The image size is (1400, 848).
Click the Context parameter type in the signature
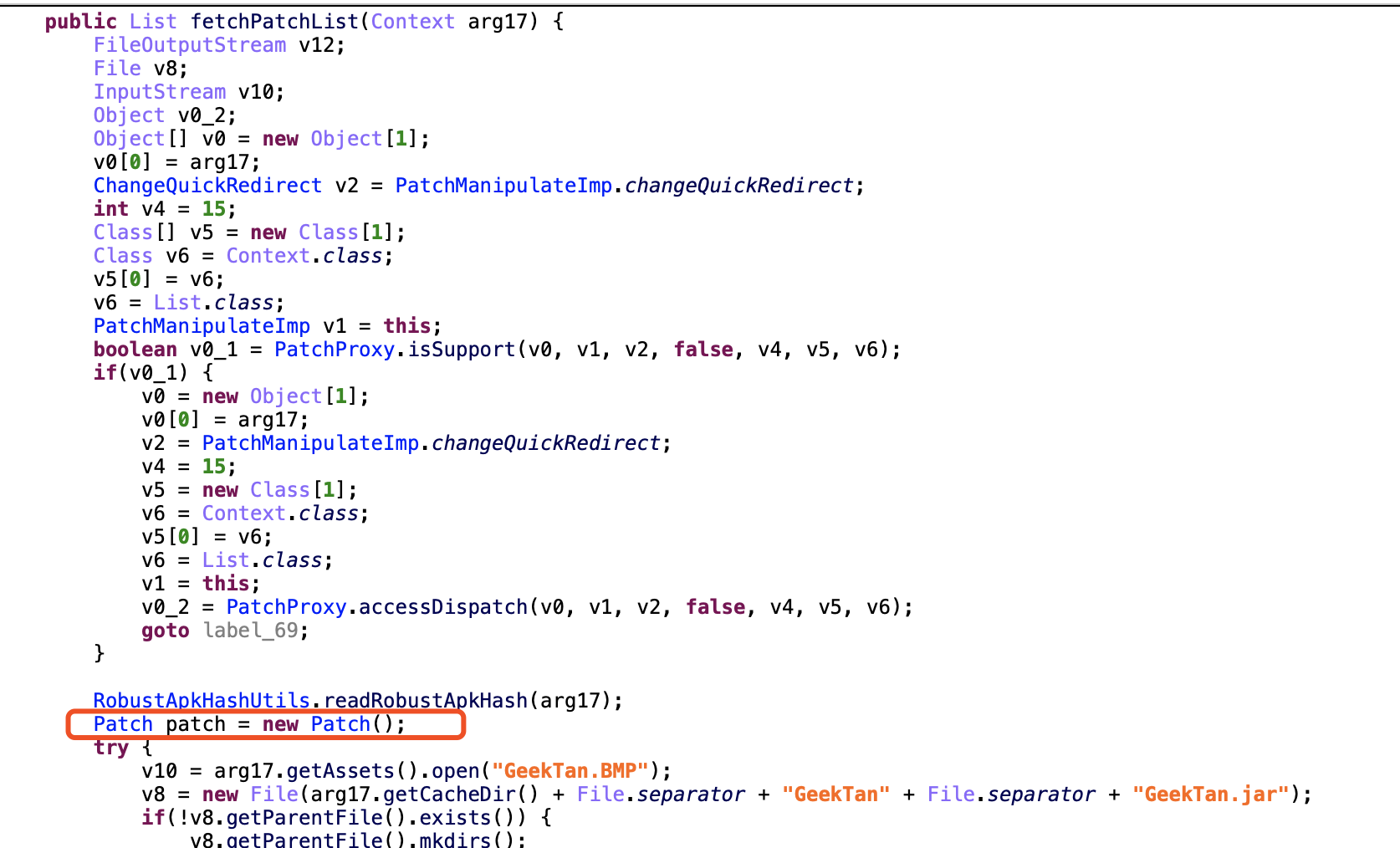click(412, 21)
